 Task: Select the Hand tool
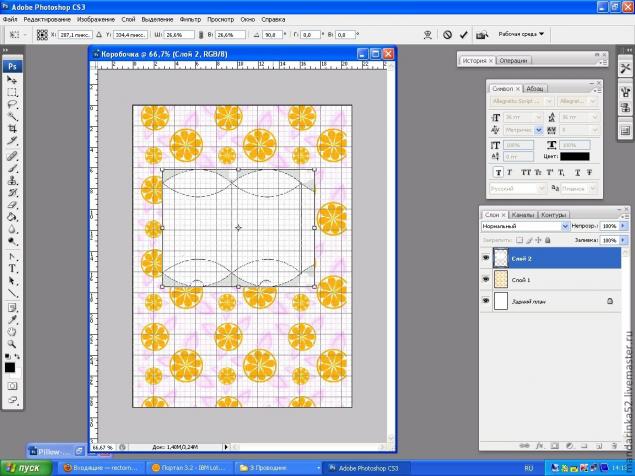12,332
